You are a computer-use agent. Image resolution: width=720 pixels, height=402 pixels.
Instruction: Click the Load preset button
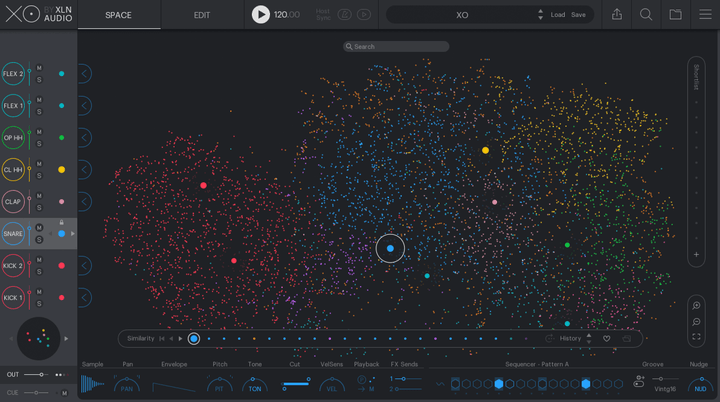pyautogui.click(x=558, y=15)
